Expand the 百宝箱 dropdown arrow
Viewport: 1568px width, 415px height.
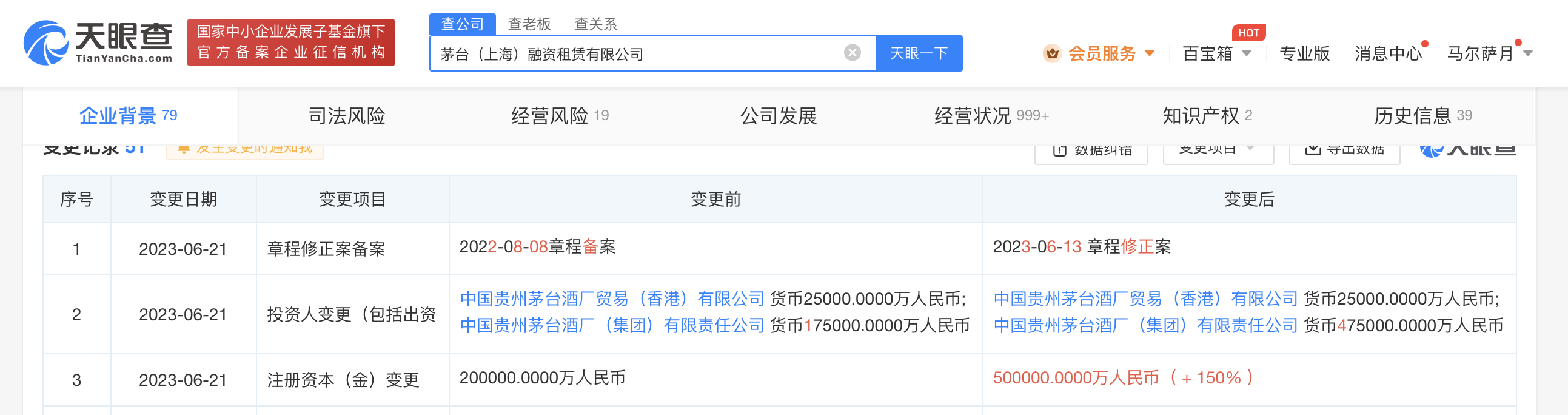1247,53
